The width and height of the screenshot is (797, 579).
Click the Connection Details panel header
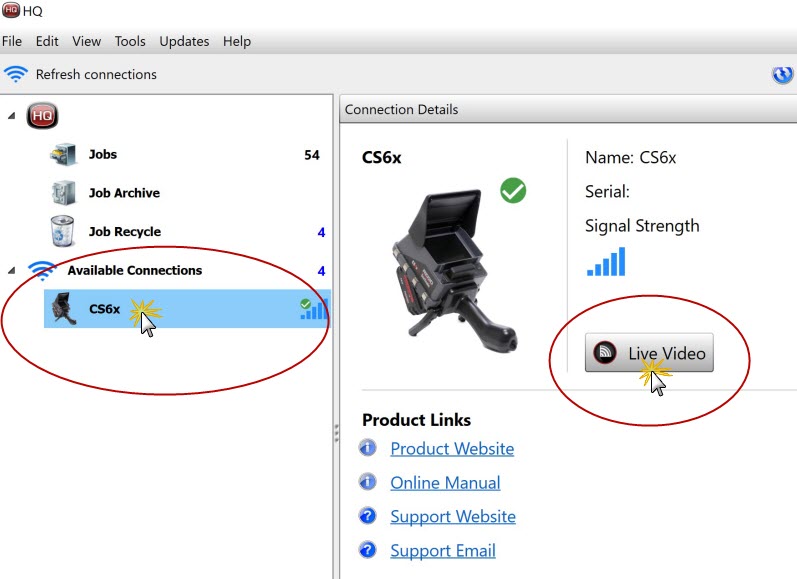tap(568, 109)
